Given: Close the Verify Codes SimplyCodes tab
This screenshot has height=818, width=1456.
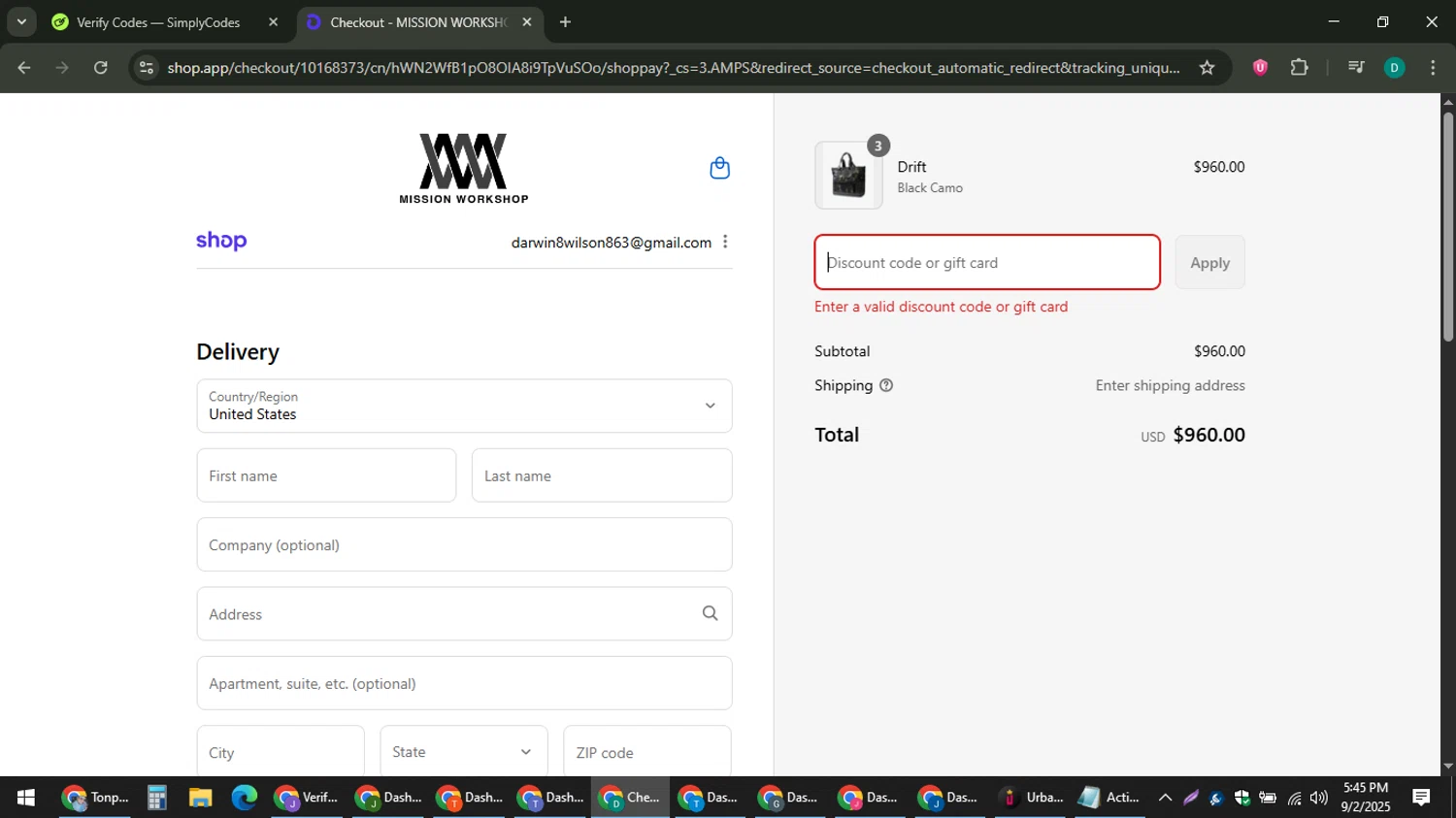Looking at the screenshot, I should click(273, 21).
